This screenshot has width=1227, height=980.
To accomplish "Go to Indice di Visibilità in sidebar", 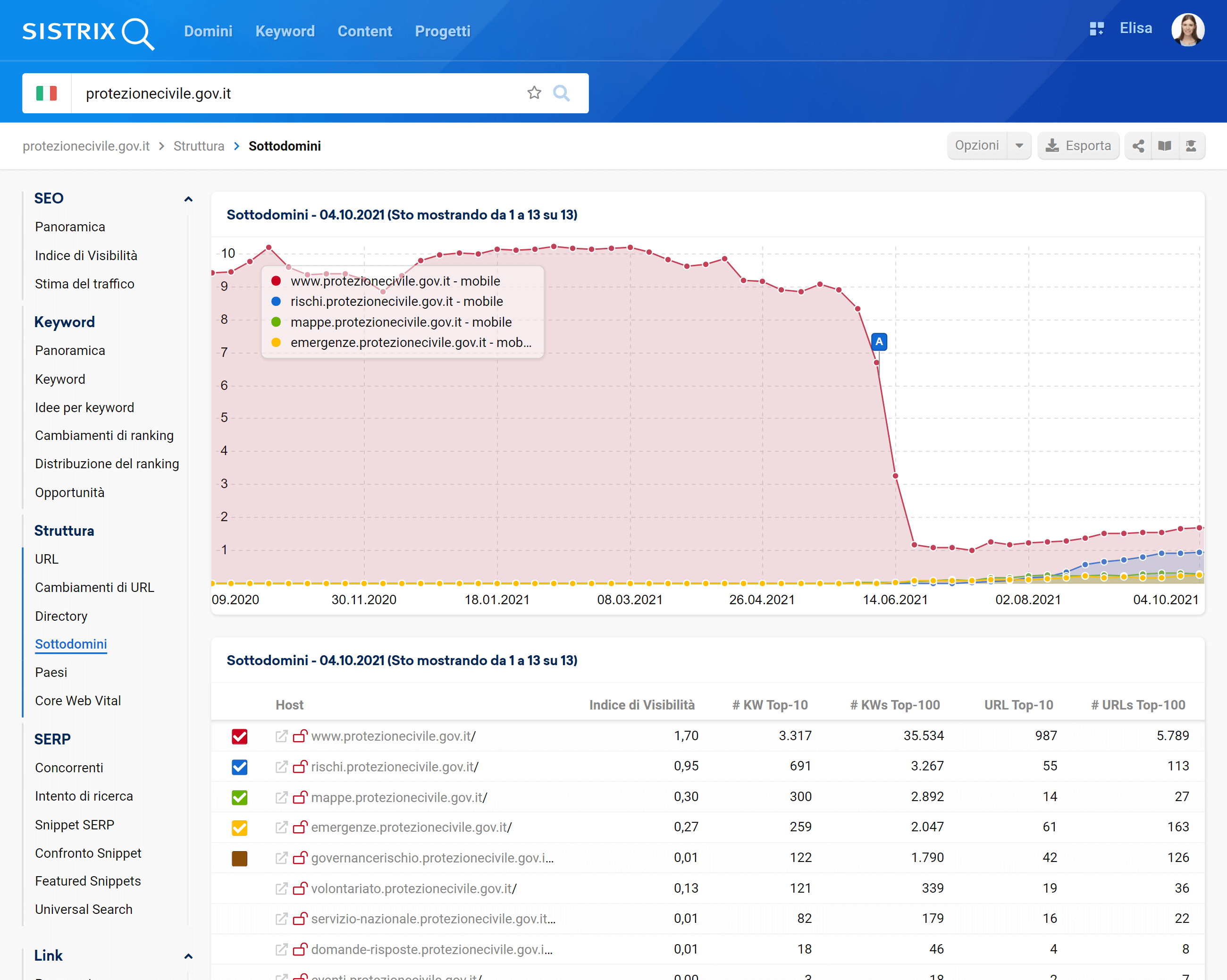I will coord(86,256).
